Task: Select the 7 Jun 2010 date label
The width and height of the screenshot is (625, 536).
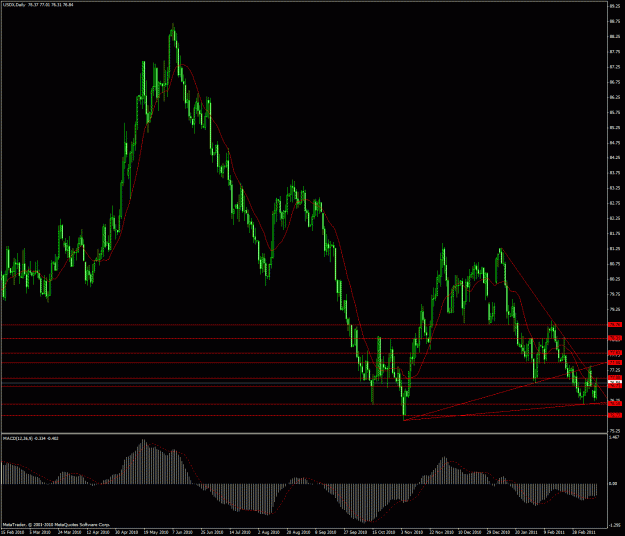Action: point(183,532)
